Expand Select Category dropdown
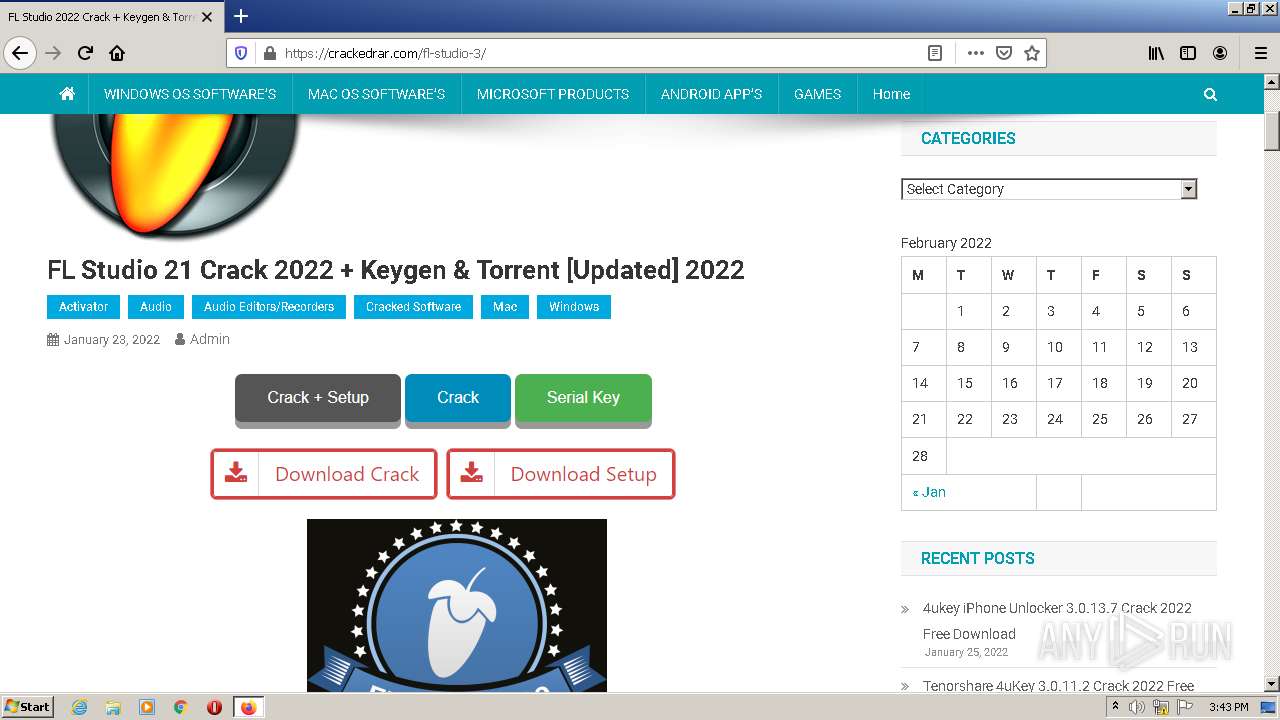 coord(1049,189)
